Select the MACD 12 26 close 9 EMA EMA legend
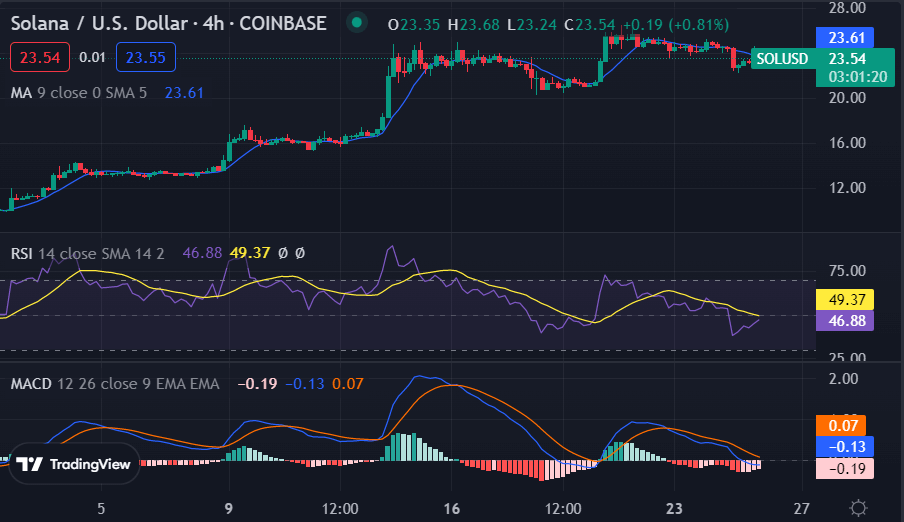 (115, 384)
